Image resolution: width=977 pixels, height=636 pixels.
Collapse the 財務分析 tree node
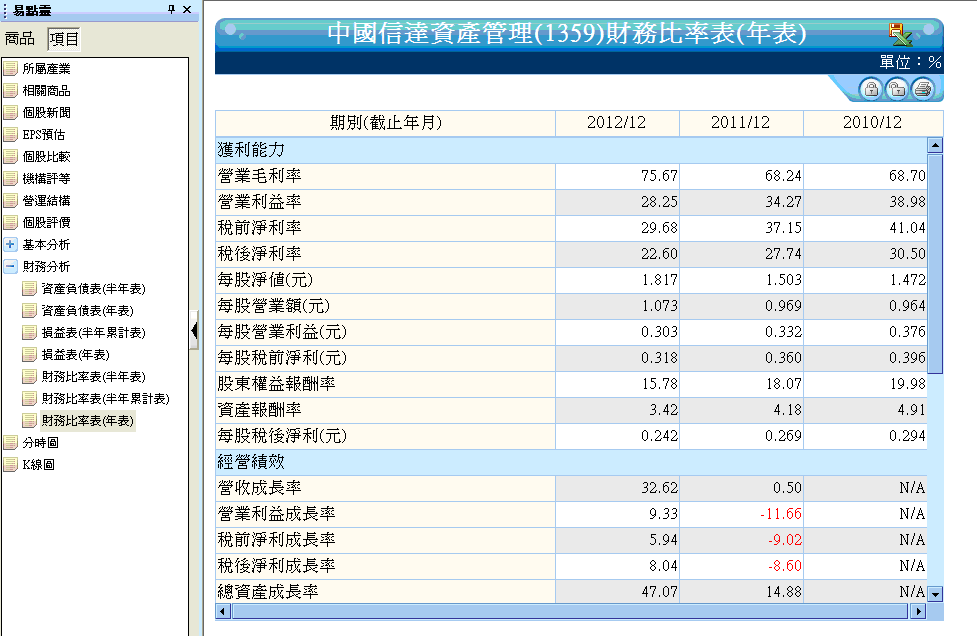pyautogui.click(x=10, y=266)
